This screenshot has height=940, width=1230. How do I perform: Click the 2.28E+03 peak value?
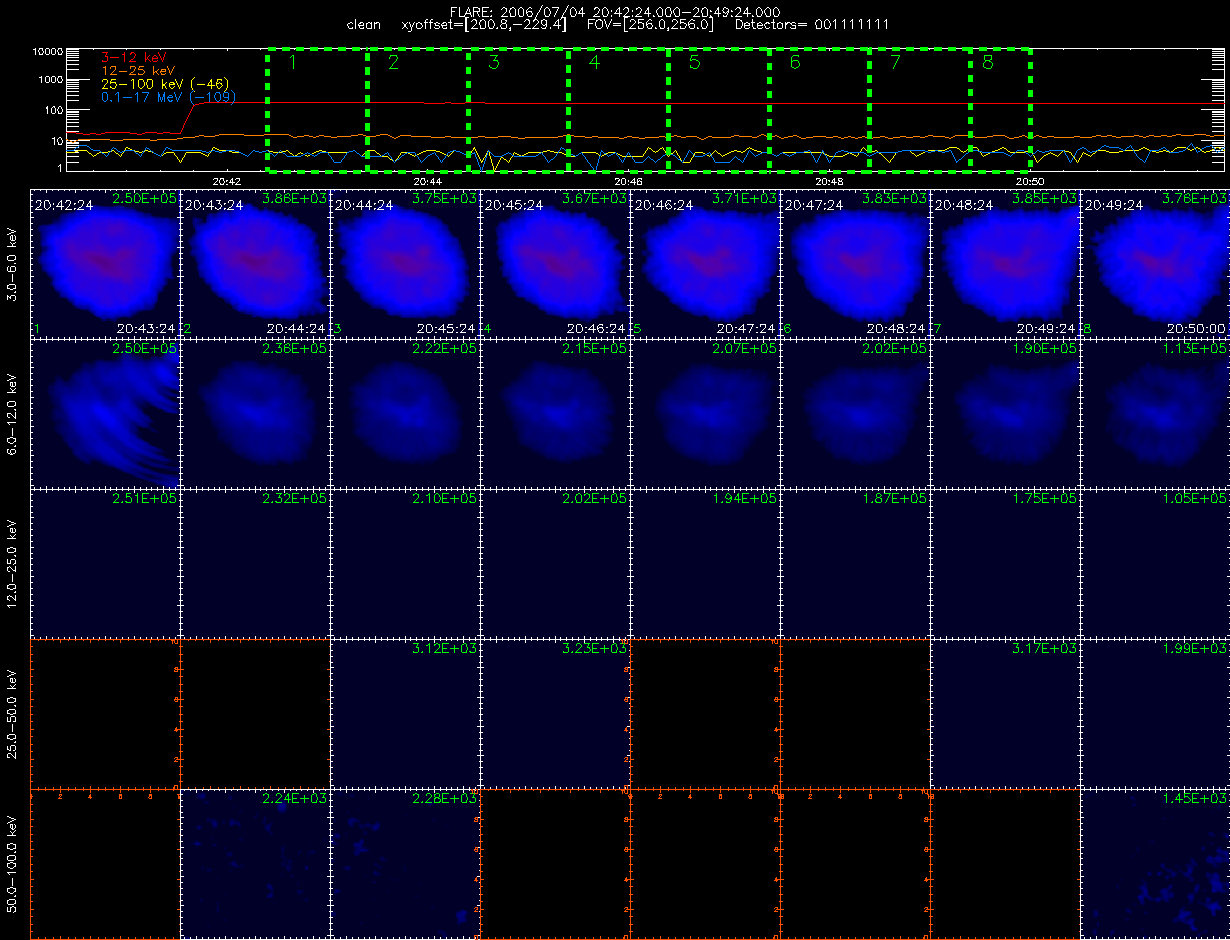(445, 799)
